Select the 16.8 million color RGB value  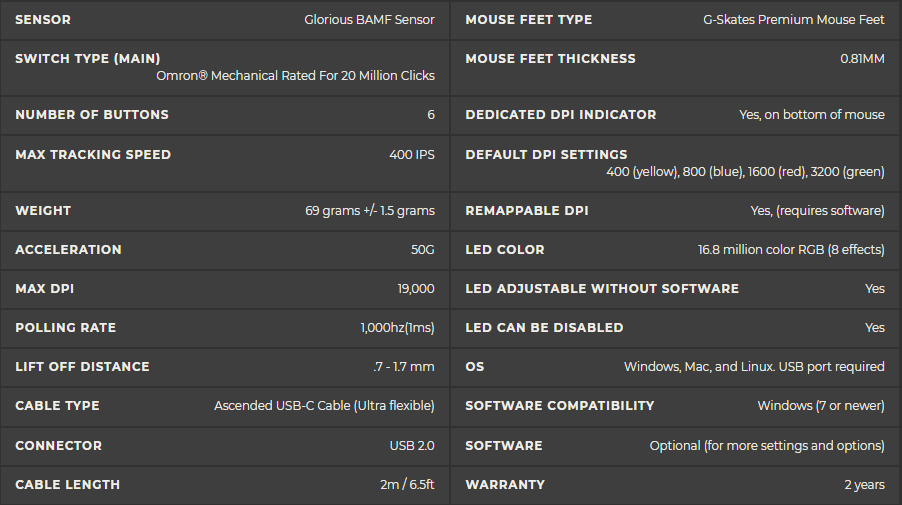tap(791, 250)
